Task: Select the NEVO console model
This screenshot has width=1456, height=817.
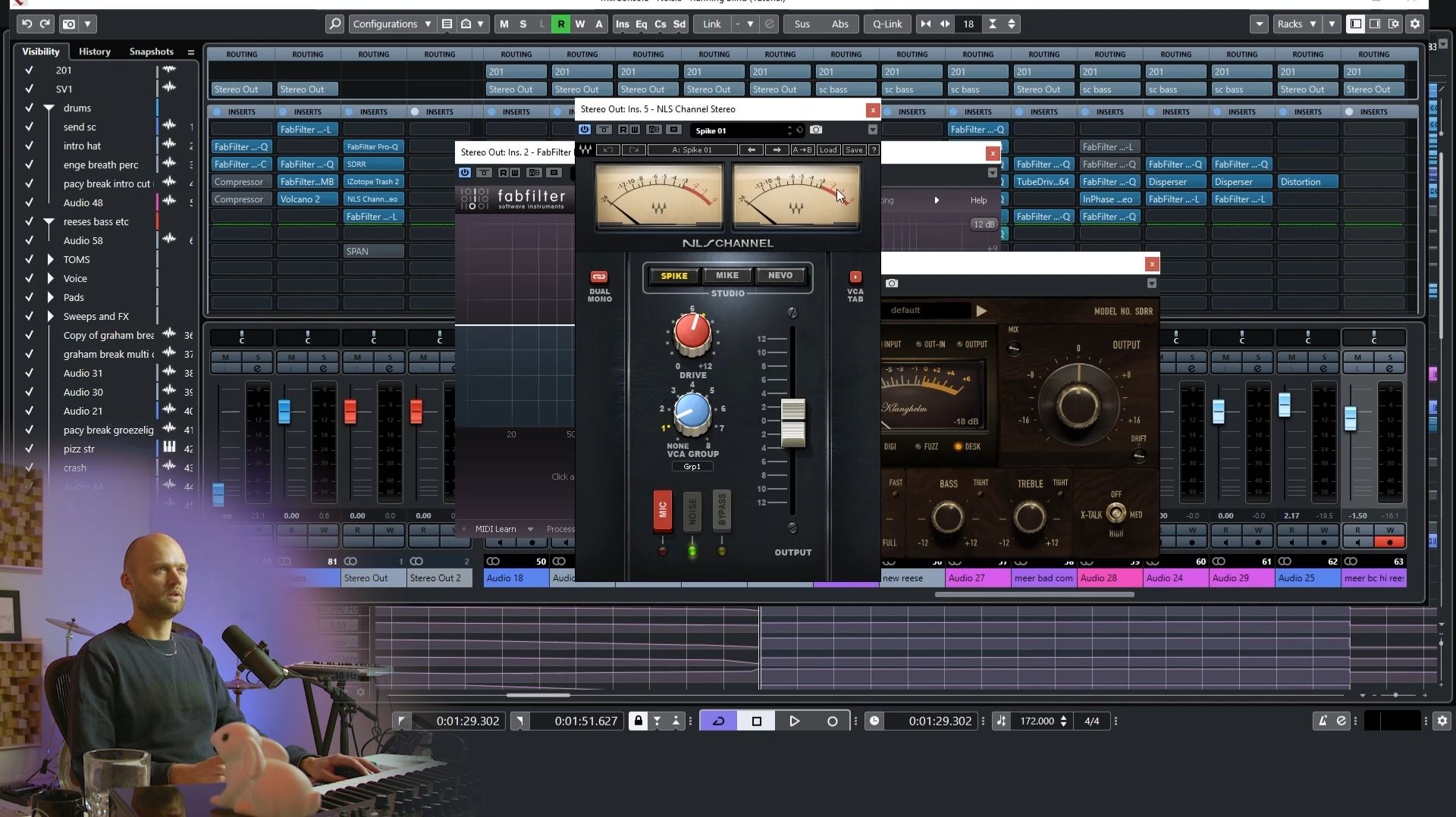Action: pyautogui.click(x=780, y=276)
